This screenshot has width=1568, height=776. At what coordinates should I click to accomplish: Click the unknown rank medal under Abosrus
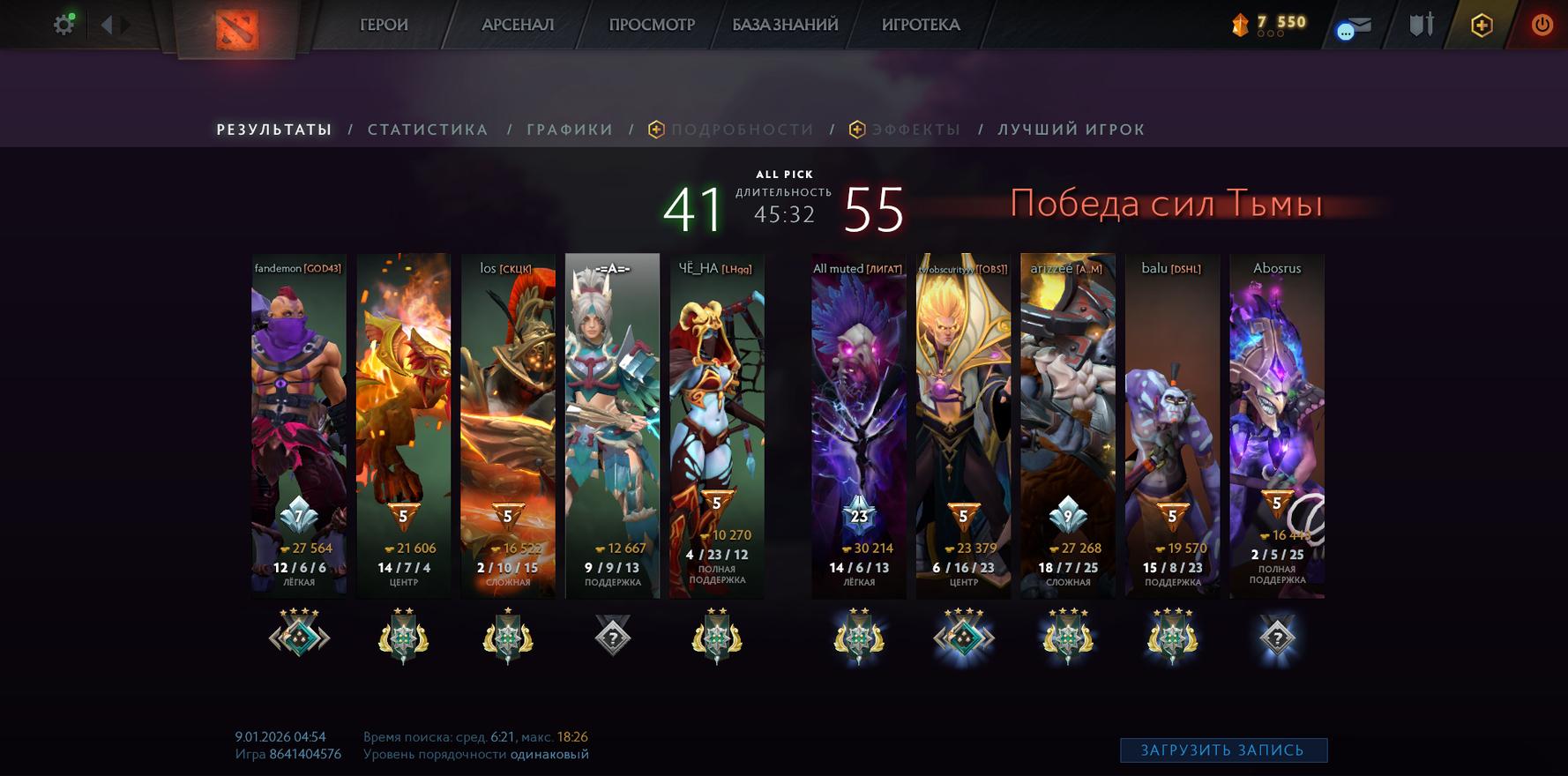coord(1277,637)
